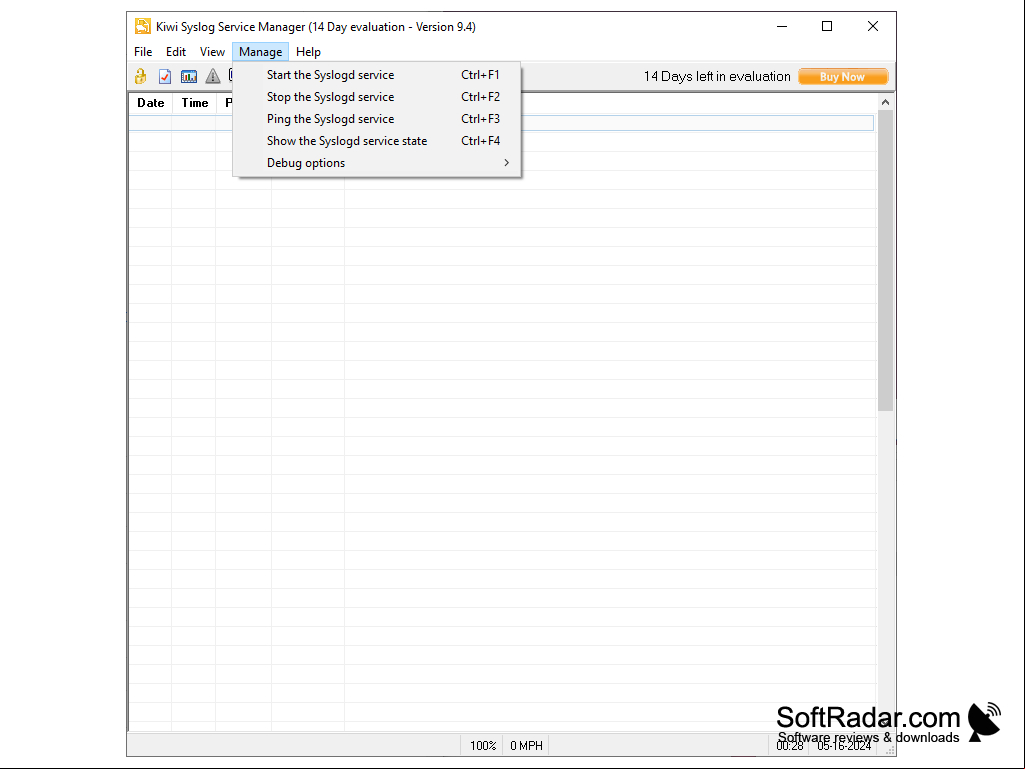Image resolution: width=1025 pixels, height=769 pixels.
Task: Select Ping the Syslogd service
Action: coord(377,119)
